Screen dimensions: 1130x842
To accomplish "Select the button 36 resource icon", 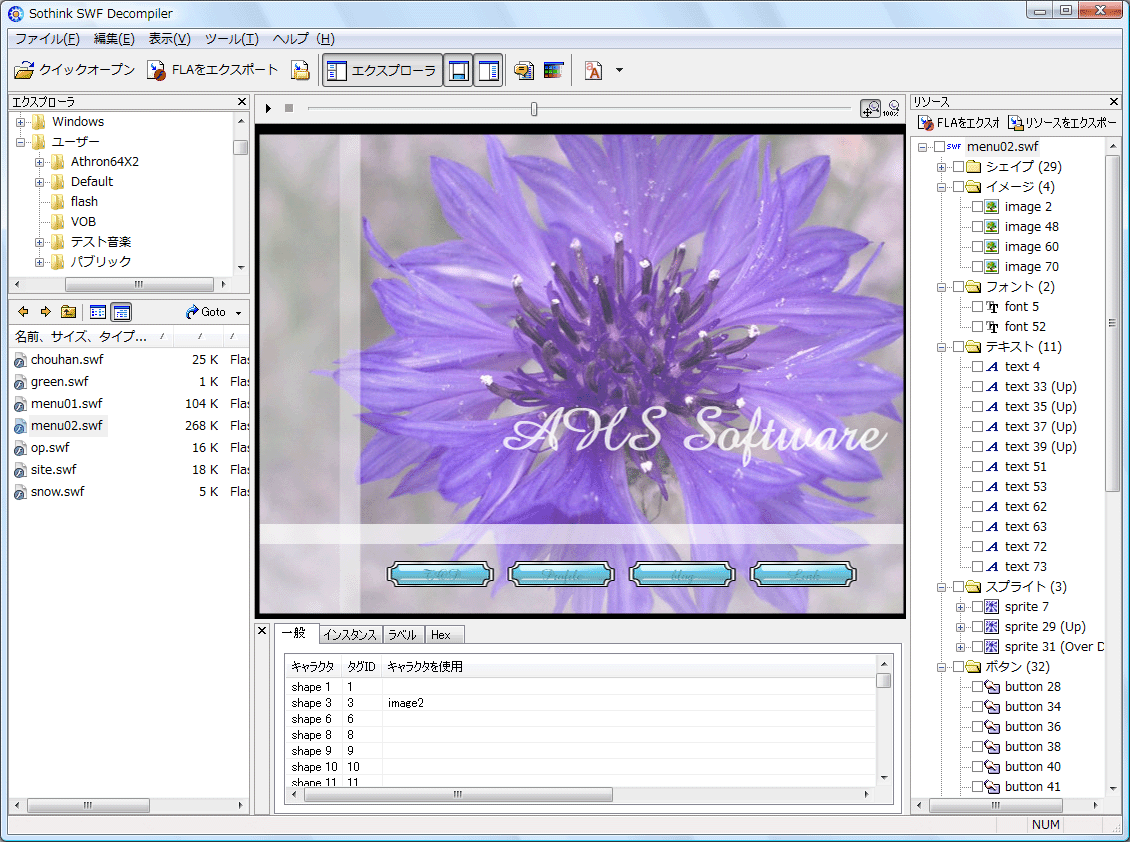I will click(x=992, y=727).
